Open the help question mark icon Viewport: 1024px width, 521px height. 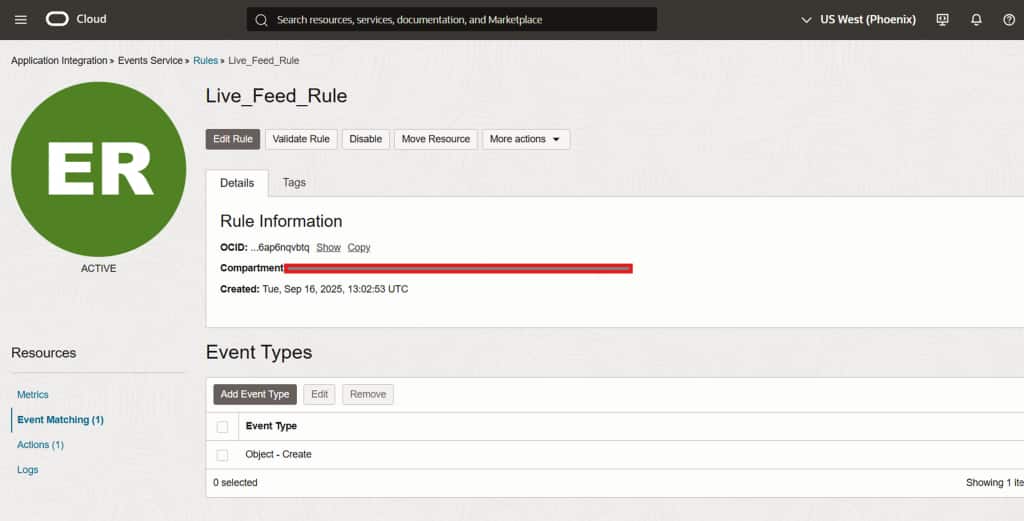tap(1008, 20)
